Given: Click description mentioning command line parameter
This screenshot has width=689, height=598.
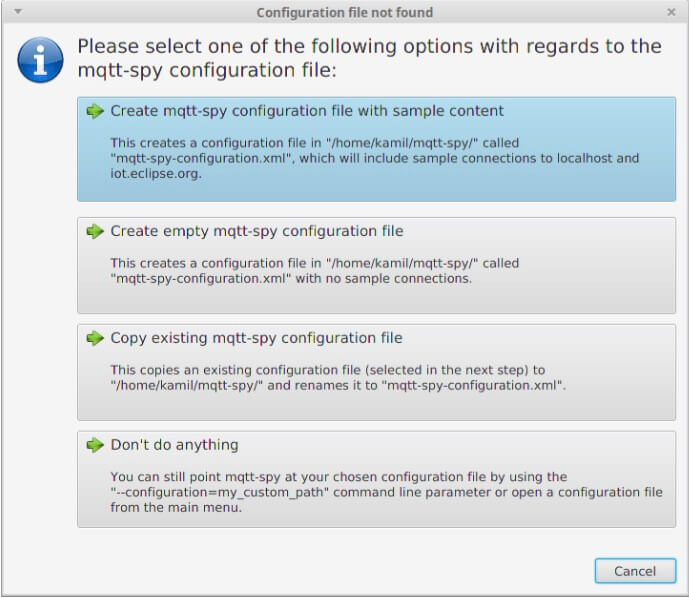Looking at the screenshot, I should (386, 492).
